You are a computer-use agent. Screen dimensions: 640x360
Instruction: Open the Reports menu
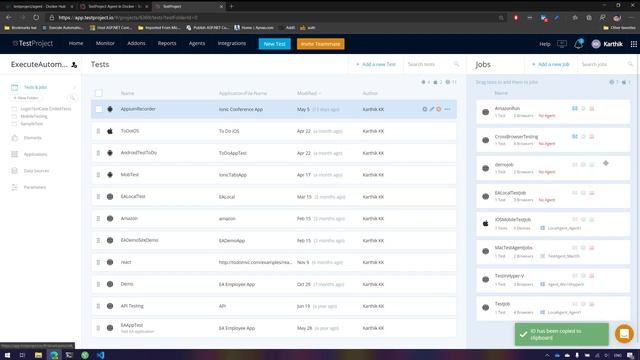(x=167, y=43)
